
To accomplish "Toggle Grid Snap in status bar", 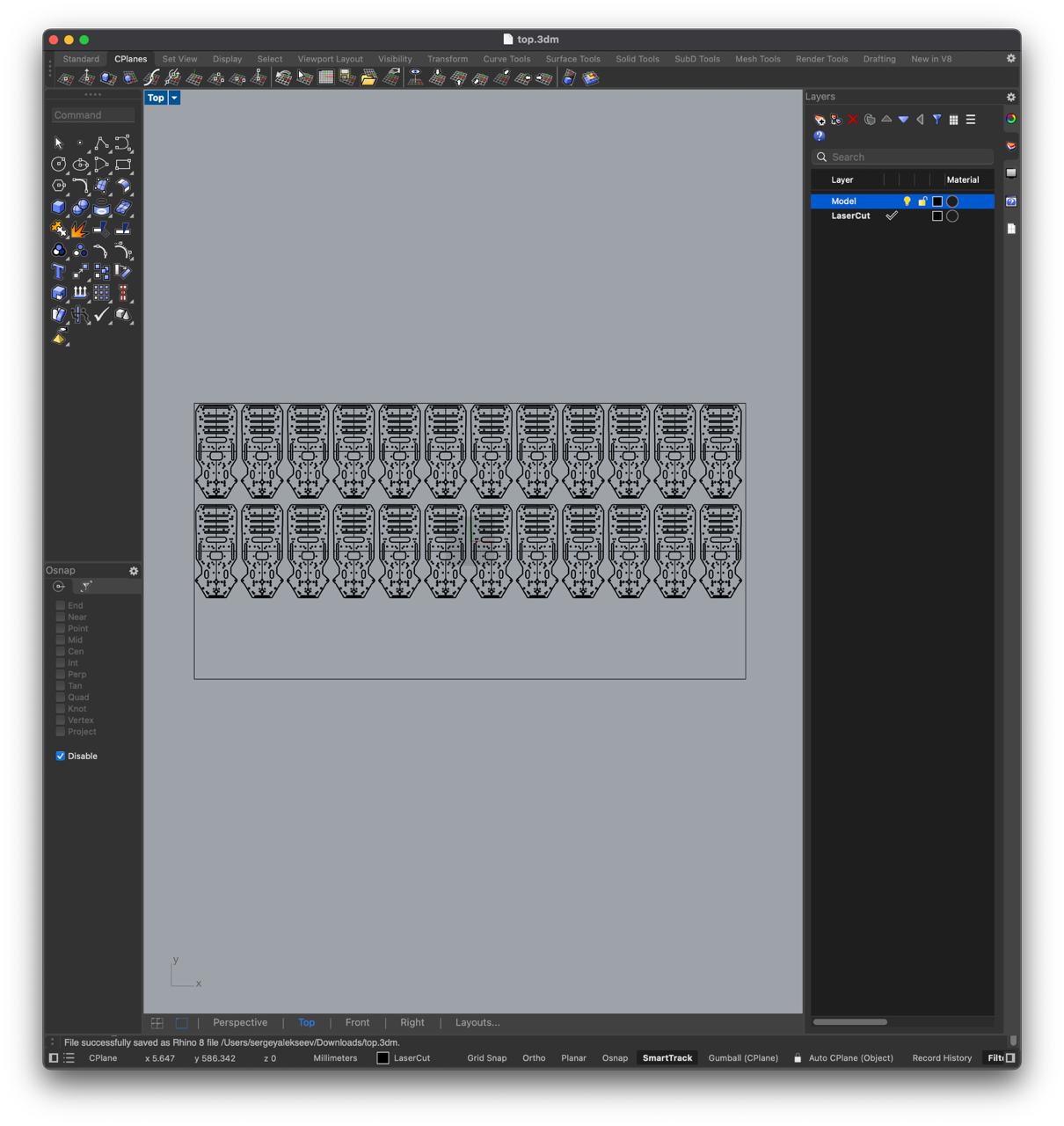I will coord(486,1058).
